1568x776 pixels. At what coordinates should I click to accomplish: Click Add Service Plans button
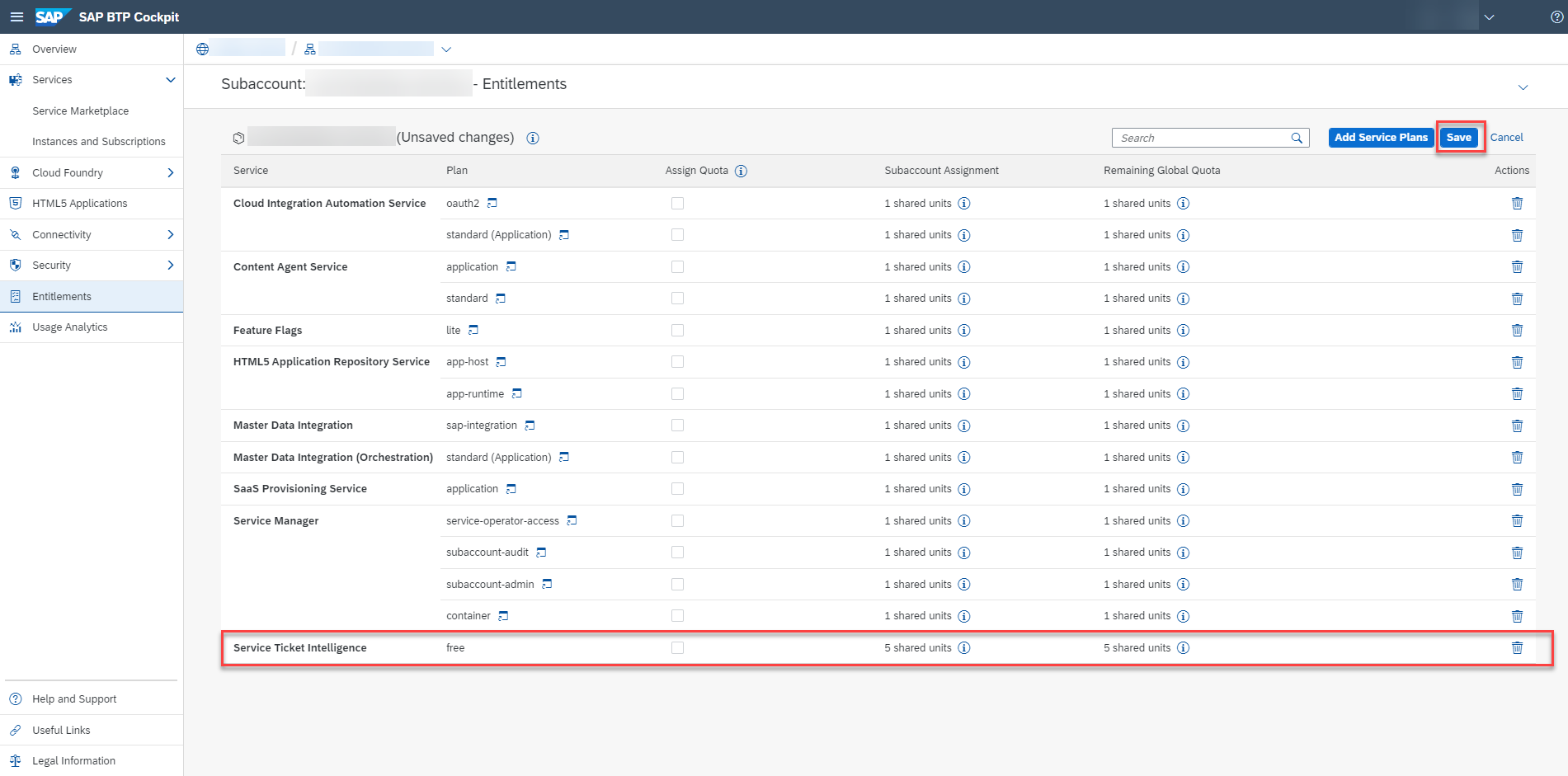point(1381,138)
